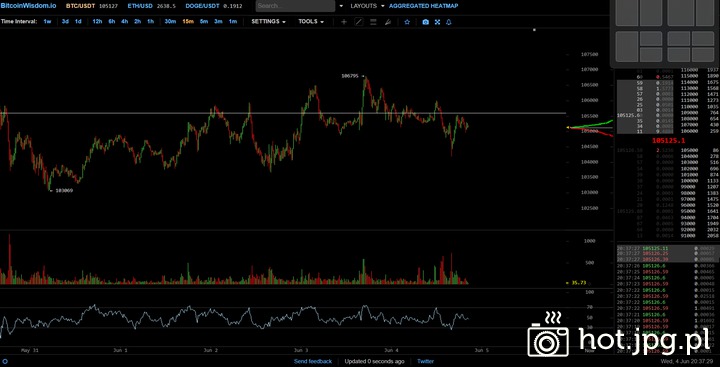This screenshot has width=720, height=367.
Task: Open the AGGREGATED HEATMAP link
Action: click(x=423, y=6)
